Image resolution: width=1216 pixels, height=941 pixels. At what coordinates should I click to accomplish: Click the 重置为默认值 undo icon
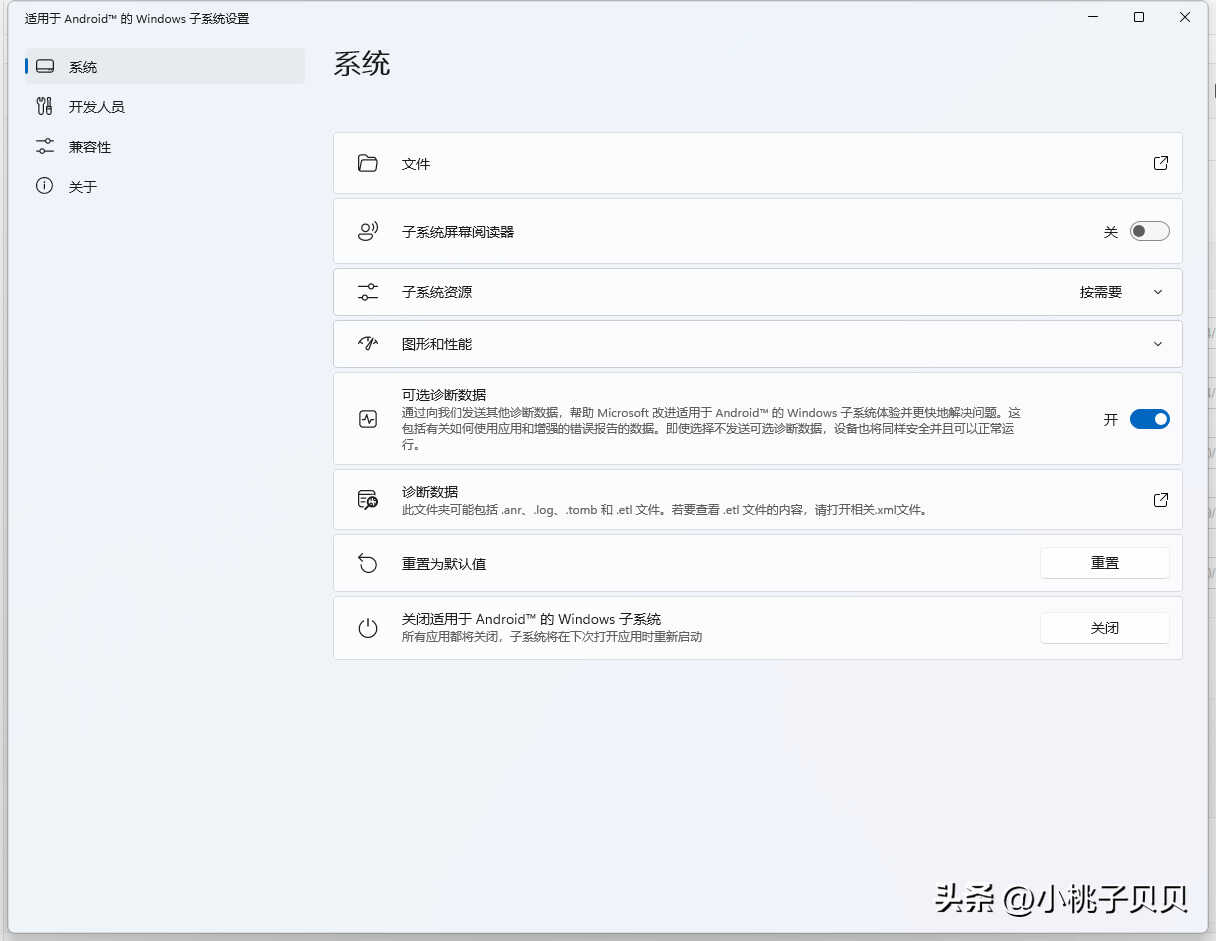[x=368, y=564]
